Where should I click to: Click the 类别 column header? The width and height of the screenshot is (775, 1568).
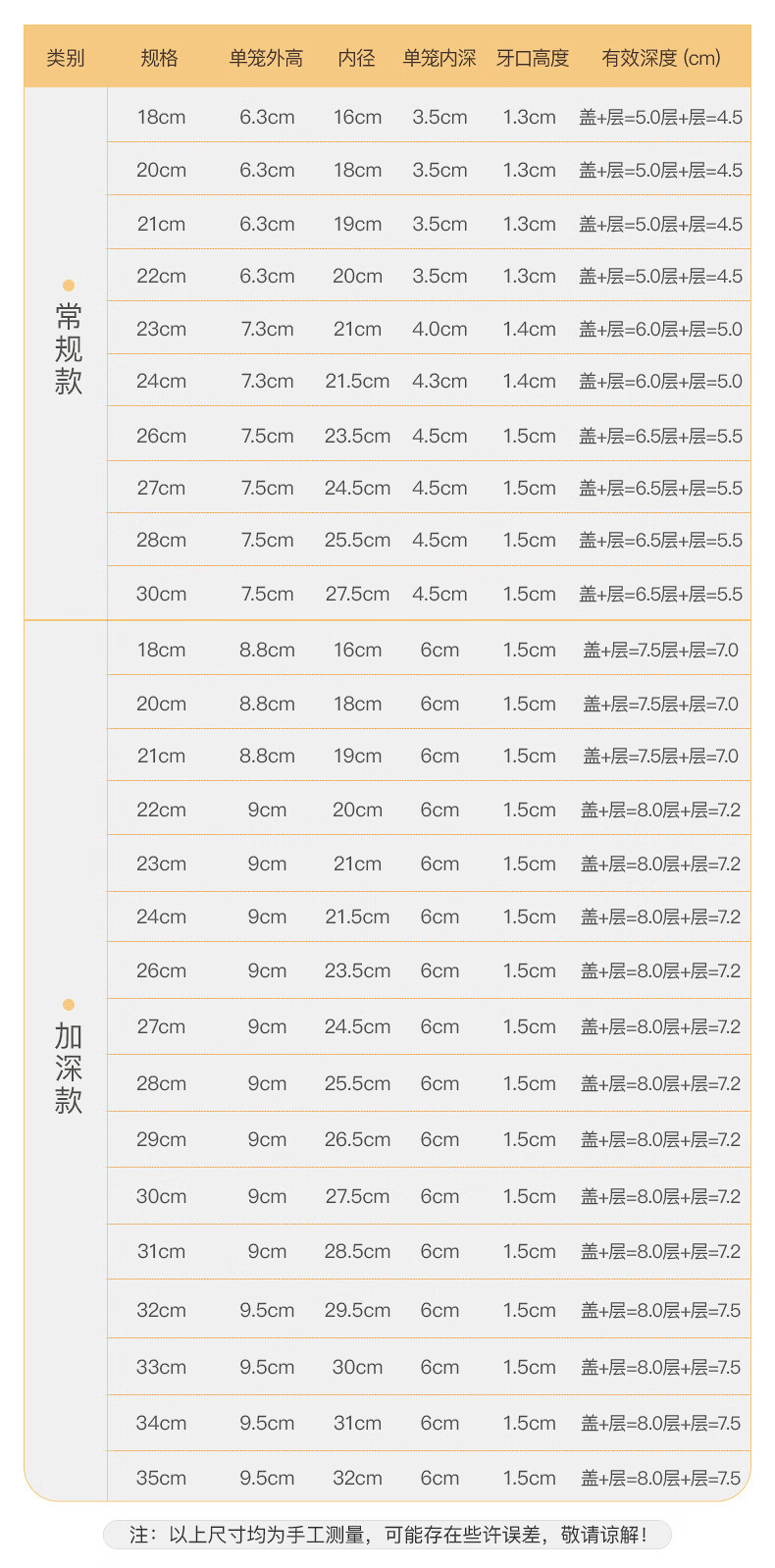click(66, 58)
